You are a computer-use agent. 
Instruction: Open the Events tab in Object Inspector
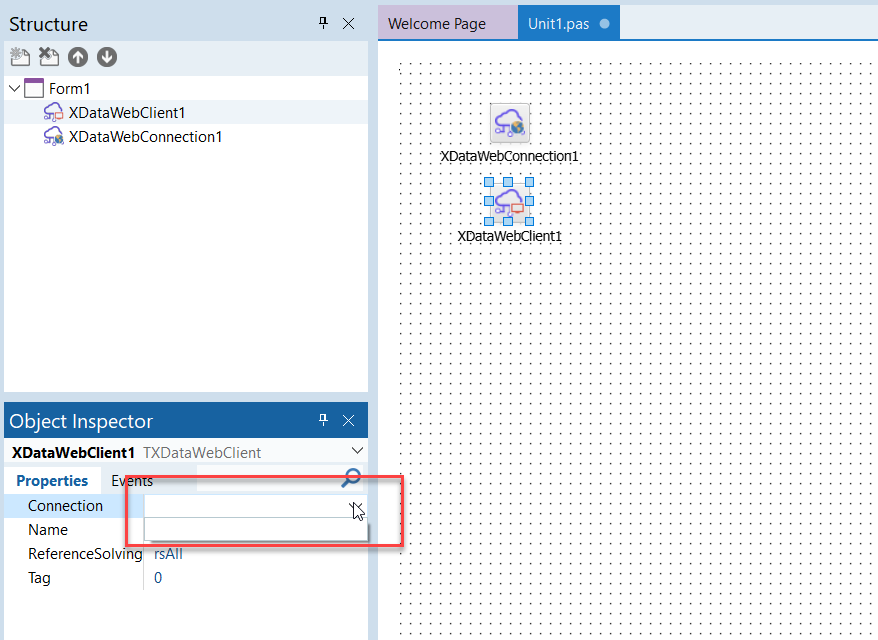[132, 480]
